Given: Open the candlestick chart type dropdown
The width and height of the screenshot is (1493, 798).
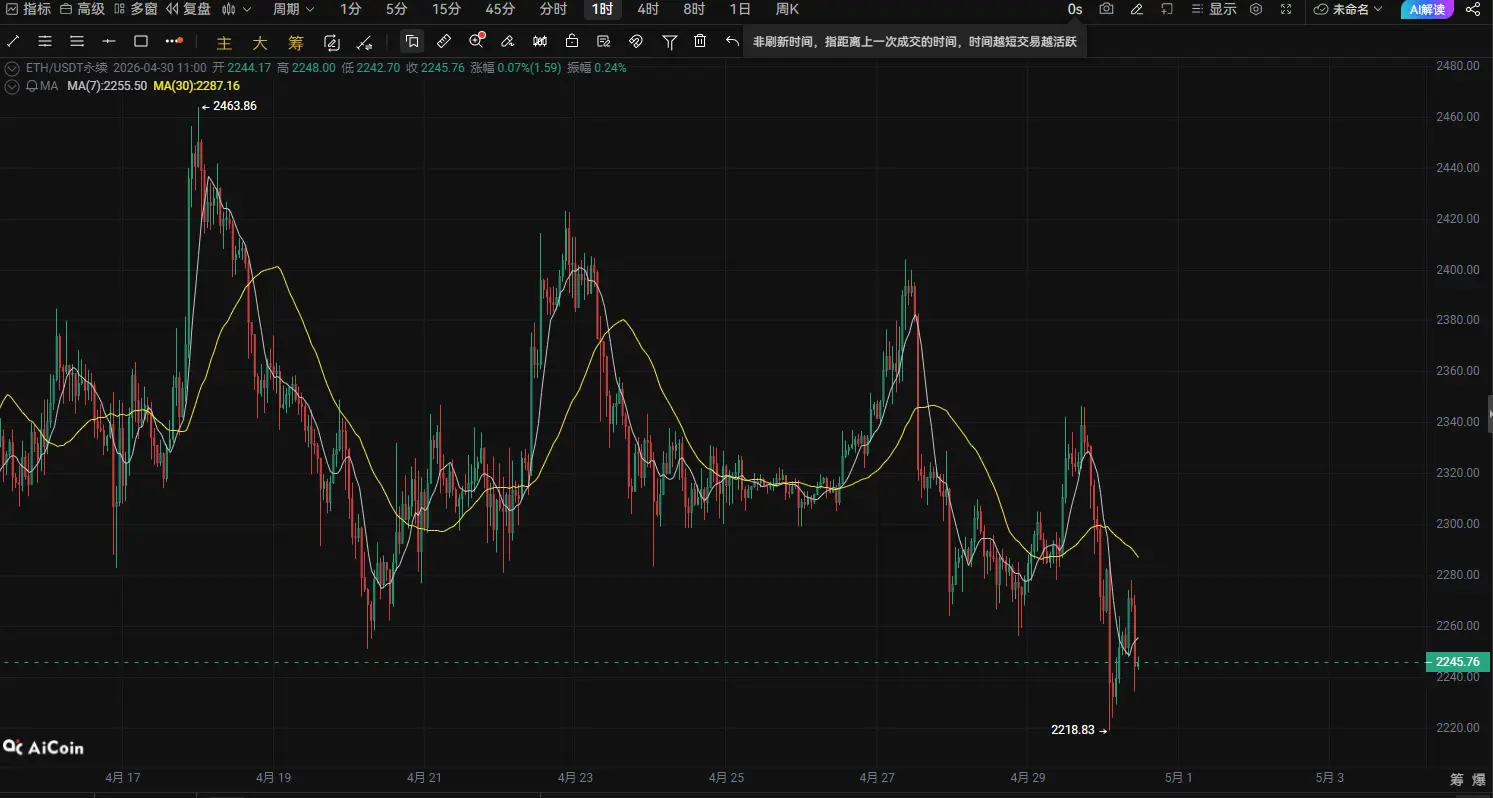Looking at the screenshot, I should pyautogui.click(x=236, y=9).
